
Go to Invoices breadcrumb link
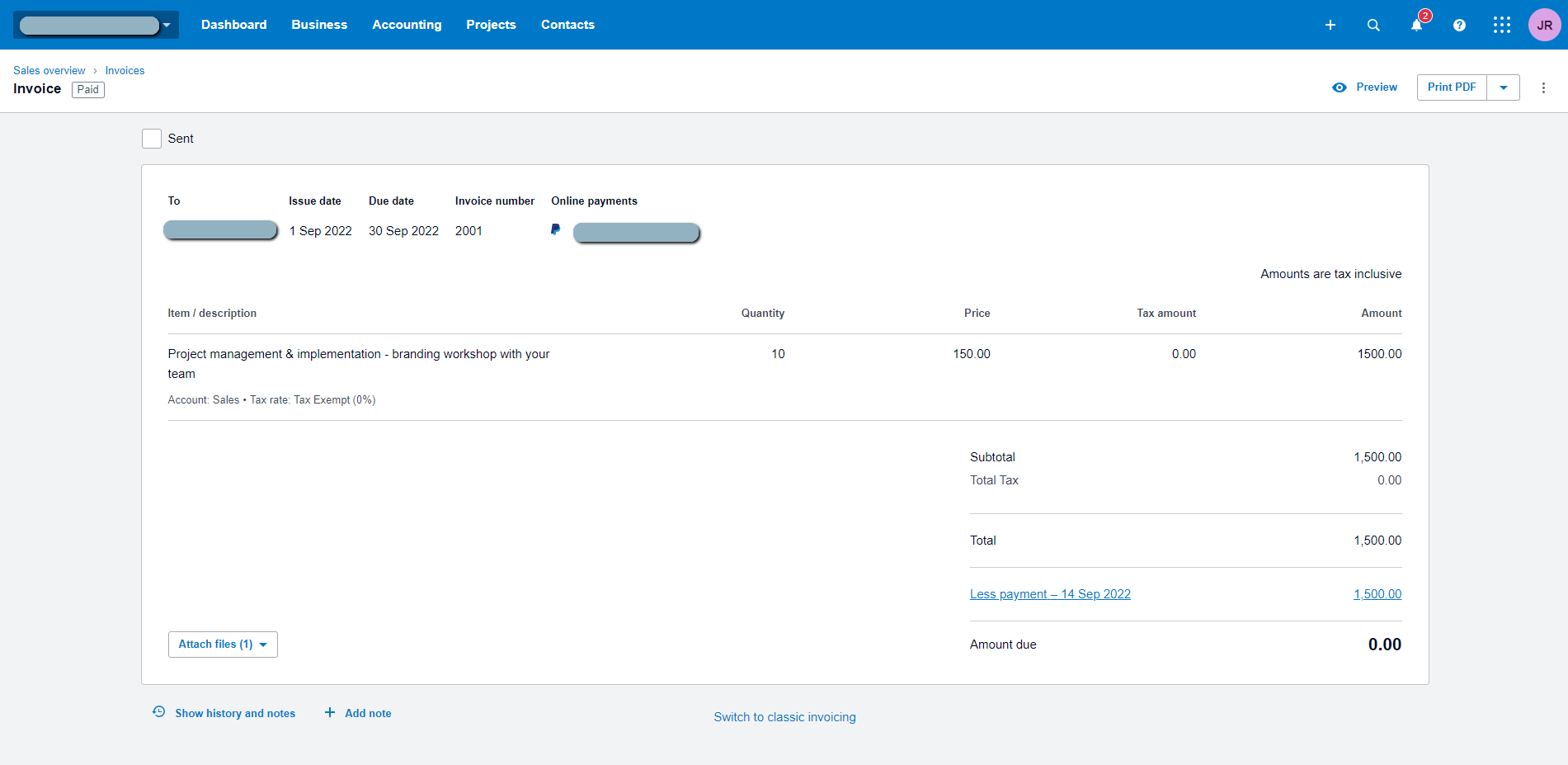pyautogui.click(x=125, y=70)
